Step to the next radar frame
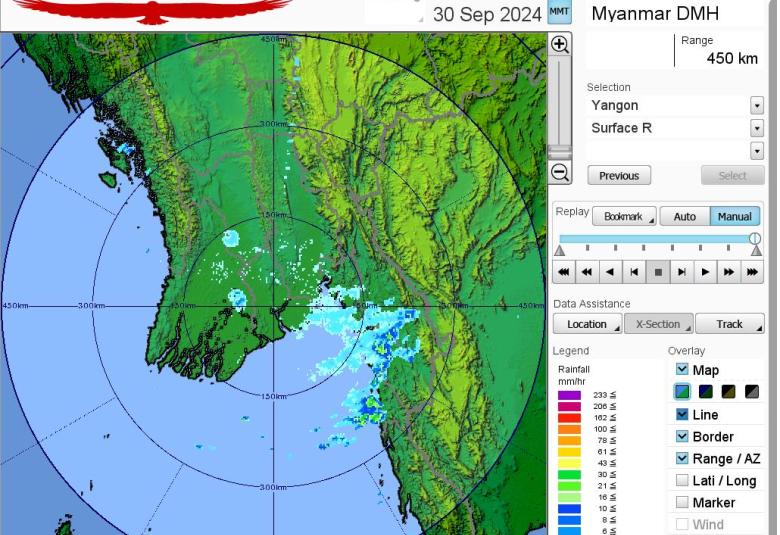The height and width of the screenshot is (535, 780). [x=682, y=272]
